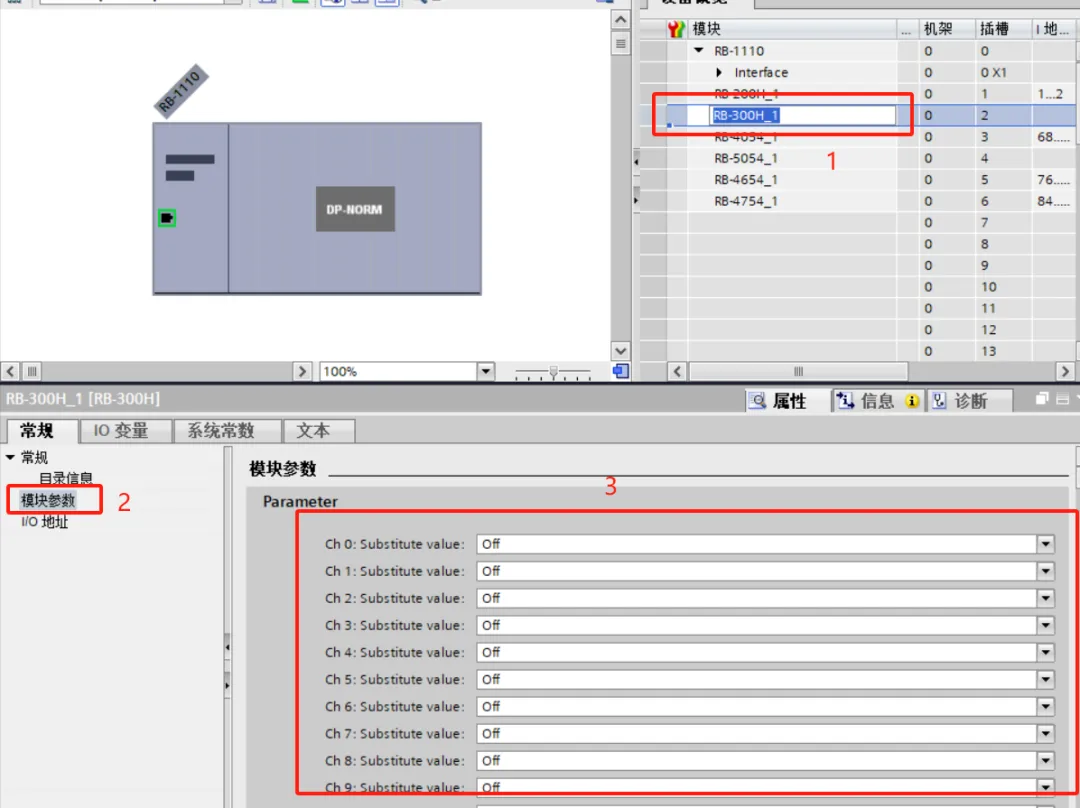Click the device view scroll down arrow

621,350
